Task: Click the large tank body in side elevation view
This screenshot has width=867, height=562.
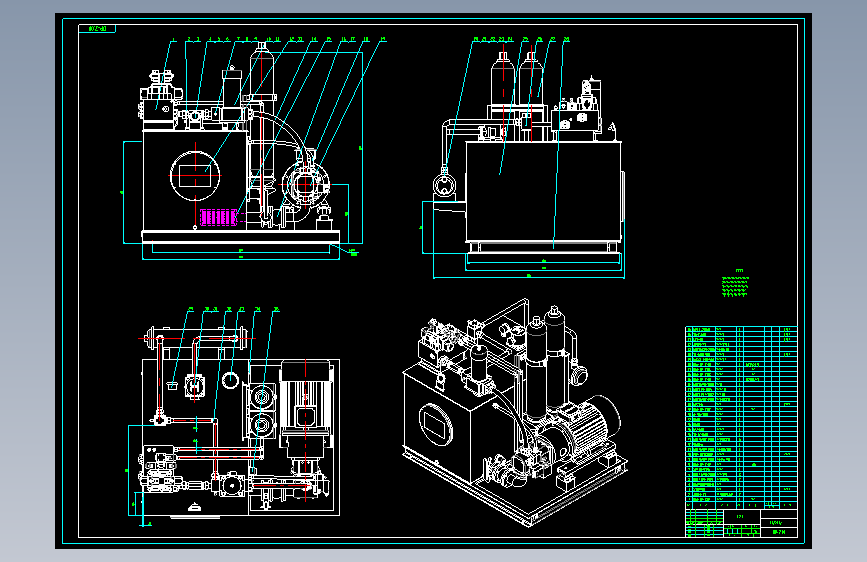Action: tap(544, 191)
